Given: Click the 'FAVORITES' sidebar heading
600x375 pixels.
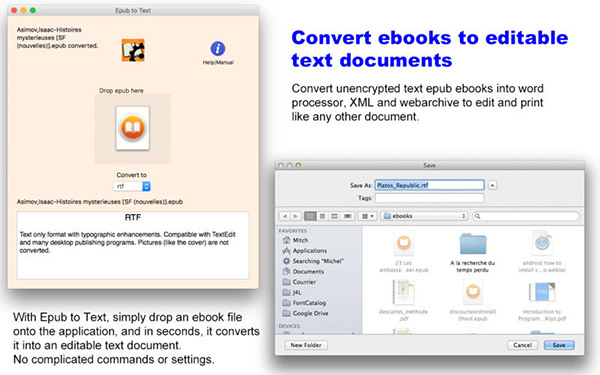Looking at the screenshot, I should point(293,231).
